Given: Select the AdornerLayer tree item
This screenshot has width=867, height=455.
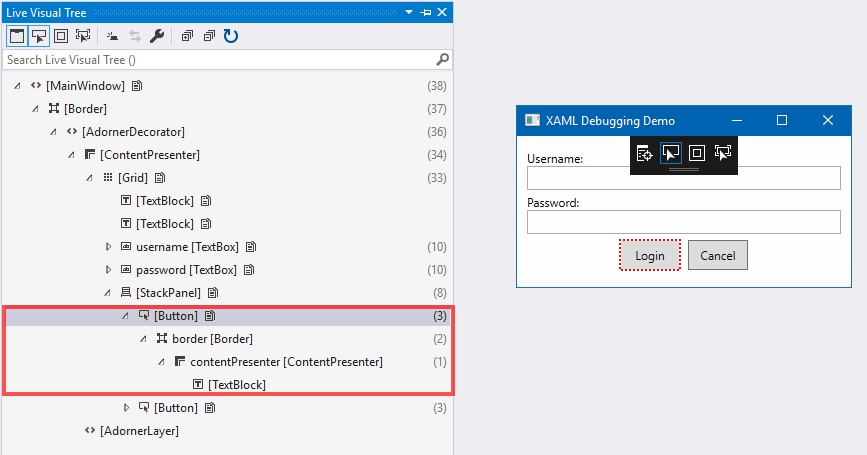Looking at the screenshot, I should (x=139, y=431).
